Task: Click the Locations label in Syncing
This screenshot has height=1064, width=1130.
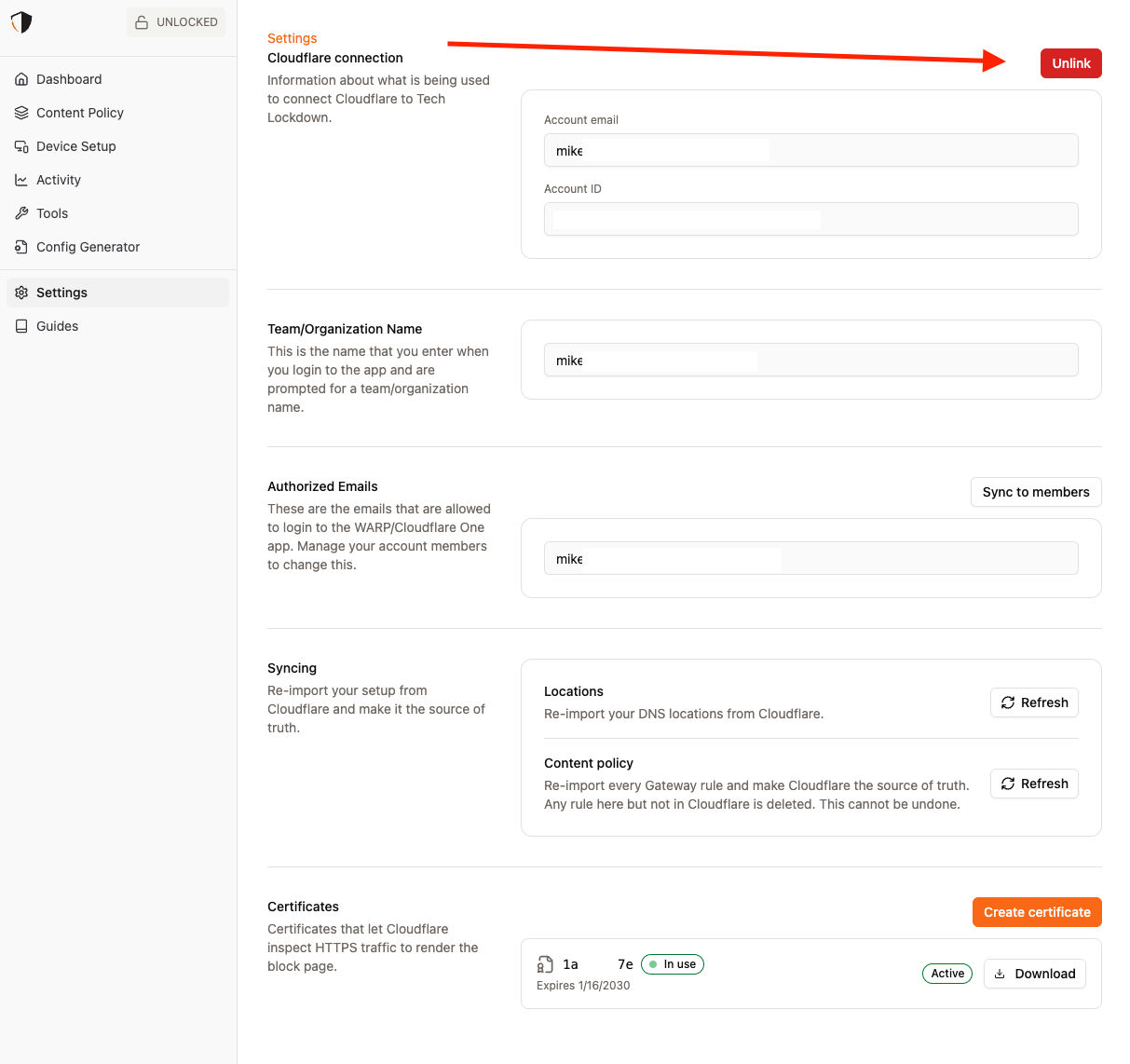Action: (x=574, y=691)
